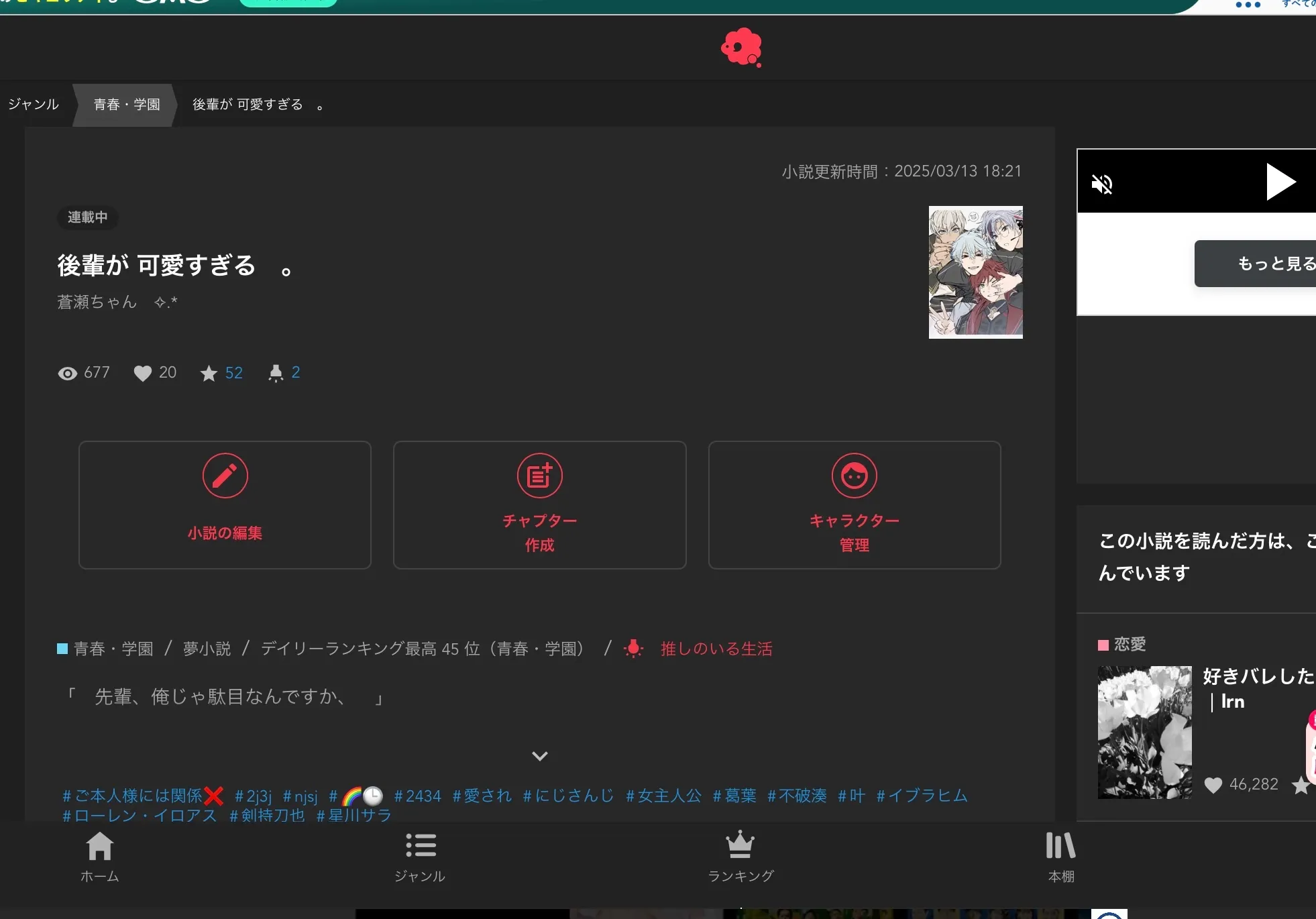This screenshot has width=1316, height=919.
Task: Click the red Teller logo icon
Action: click(x=741, y=47)
